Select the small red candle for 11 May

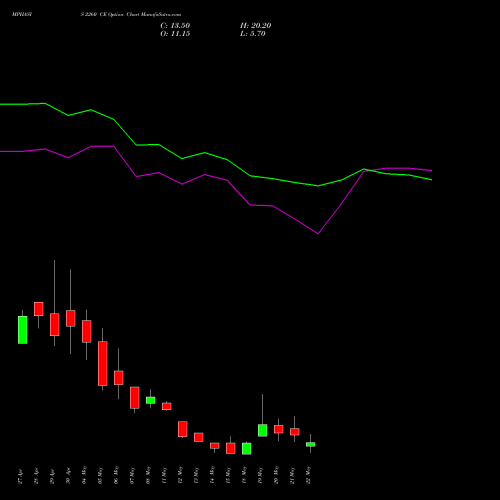coord(167,406)
